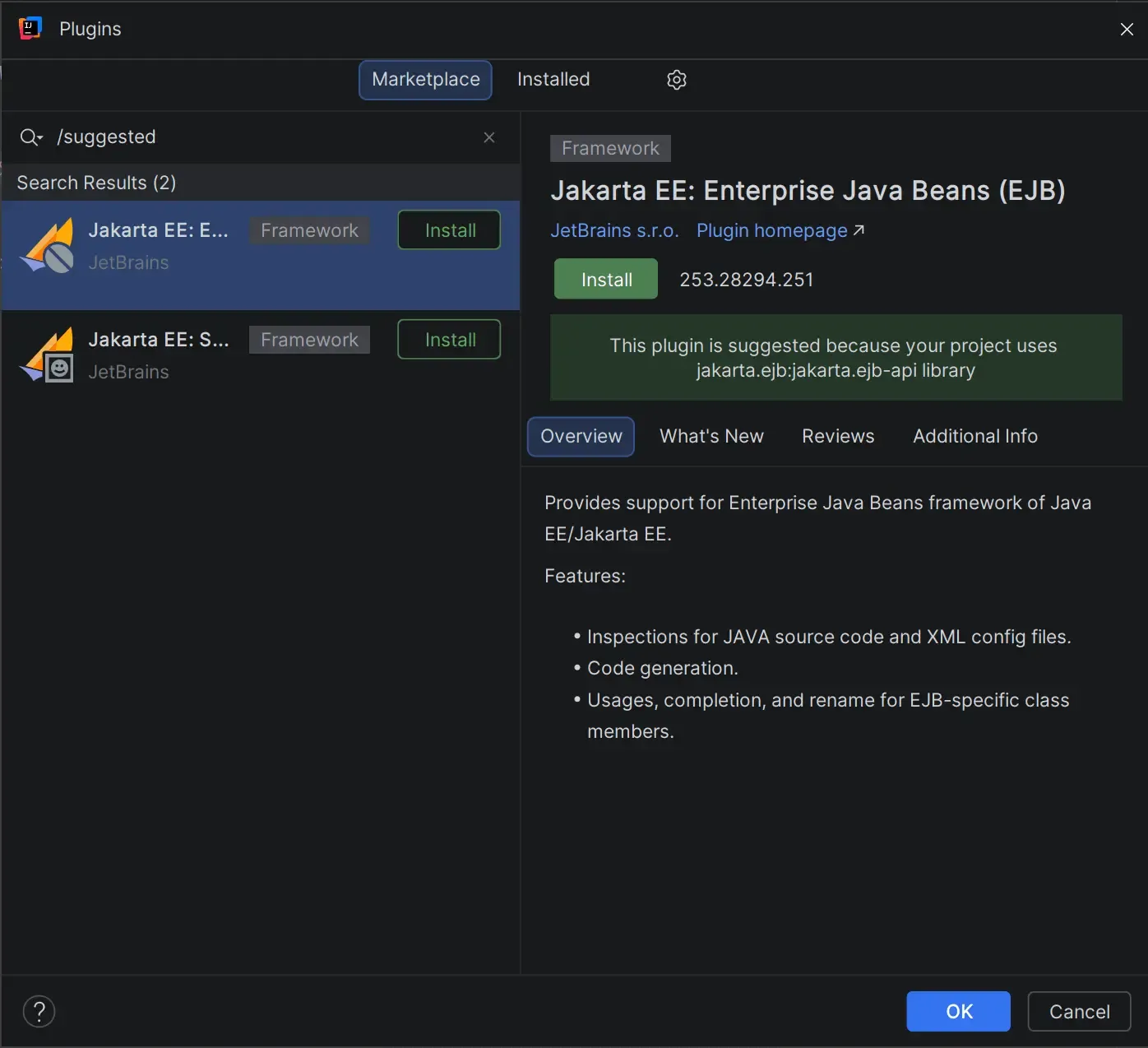Open JetBrains s.r.o. vendor link

614,231
